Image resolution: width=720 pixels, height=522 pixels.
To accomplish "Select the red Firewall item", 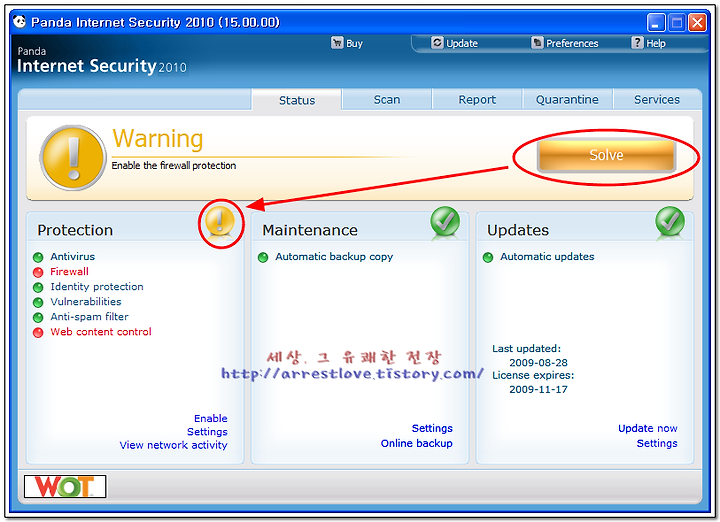I will (x=69, y=271).
